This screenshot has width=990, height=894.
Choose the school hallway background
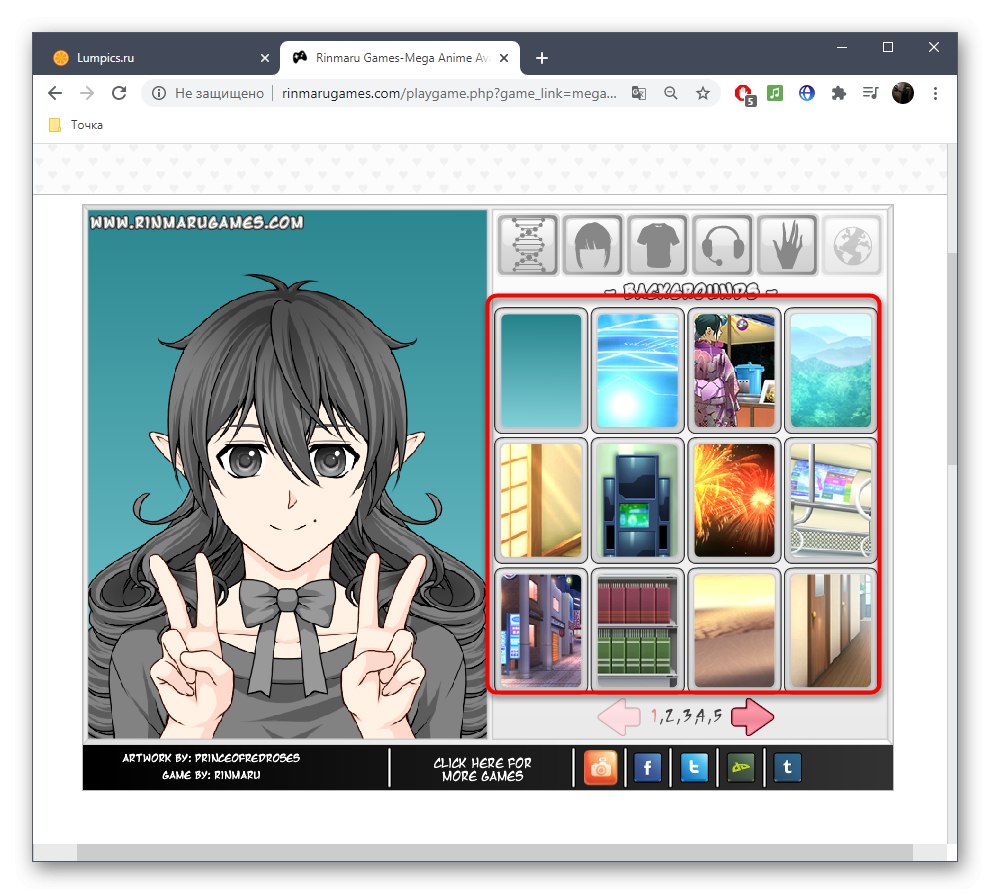[x=831, y=630]
